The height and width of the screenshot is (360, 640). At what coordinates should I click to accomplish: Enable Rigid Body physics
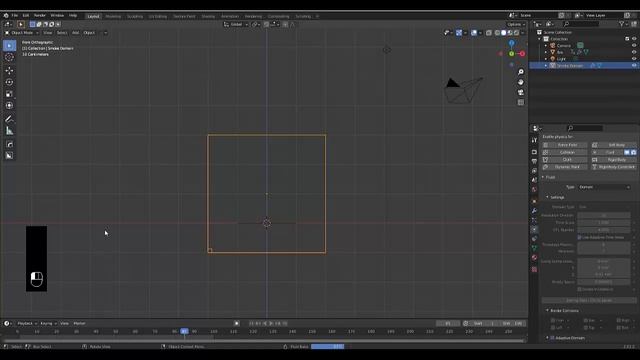point(613,160)
